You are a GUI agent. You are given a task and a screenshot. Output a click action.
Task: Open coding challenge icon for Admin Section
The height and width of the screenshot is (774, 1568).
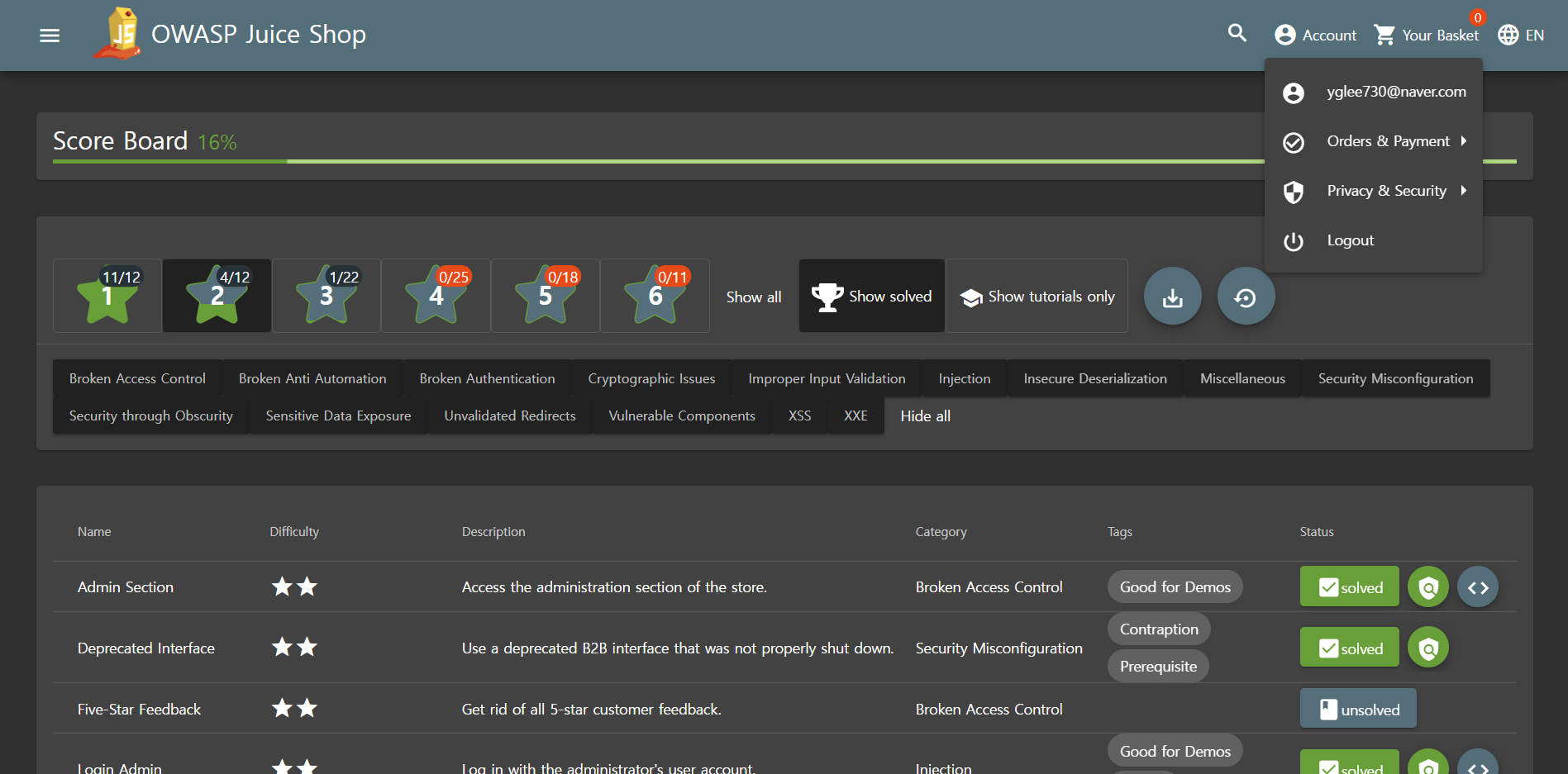(x=1478, y=586)
